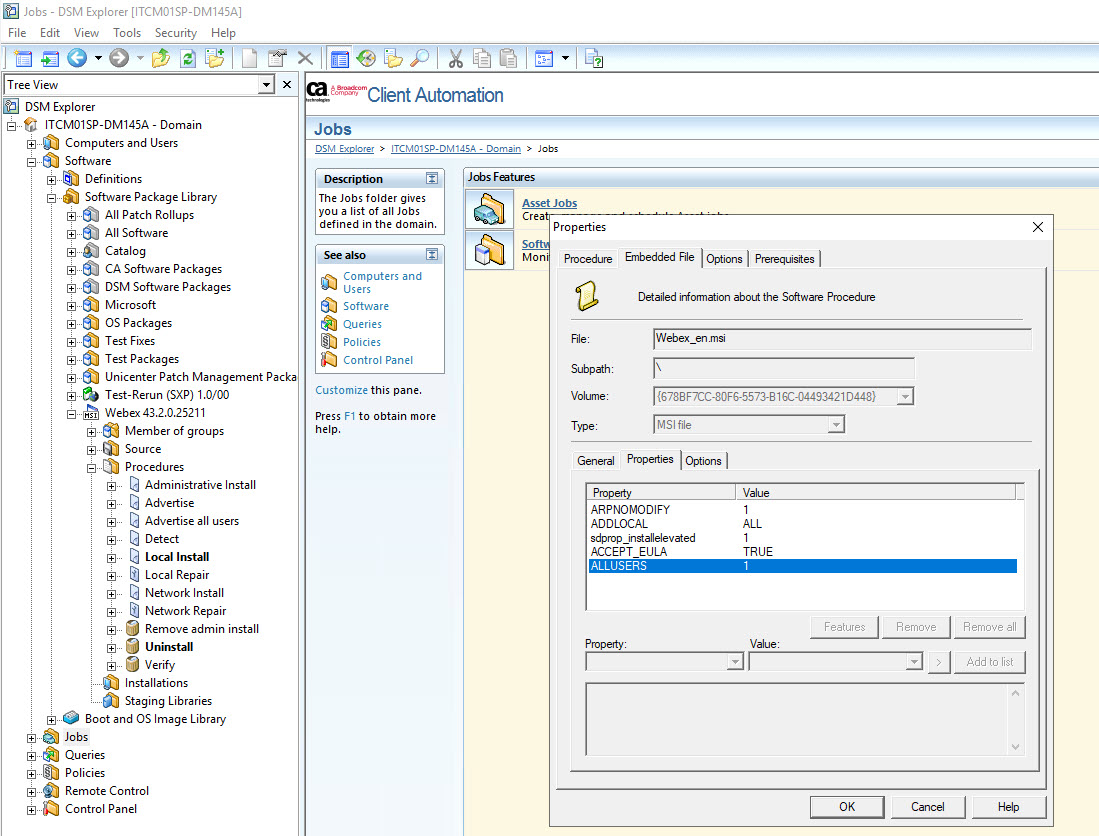Click the scroll icon in Properties dialog
The width and height of the screenshot is (1099, 836).
click(587, 296)
